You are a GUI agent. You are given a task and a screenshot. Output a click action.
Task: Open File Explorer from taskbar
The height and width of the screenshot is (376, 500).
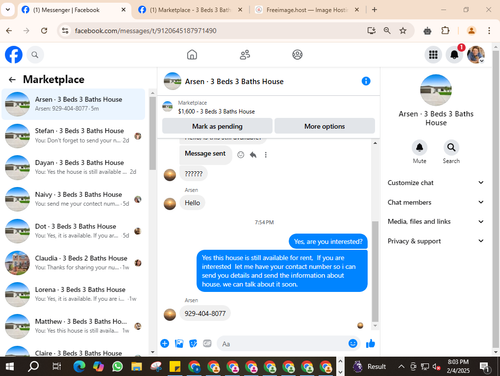tap(137, 367)
